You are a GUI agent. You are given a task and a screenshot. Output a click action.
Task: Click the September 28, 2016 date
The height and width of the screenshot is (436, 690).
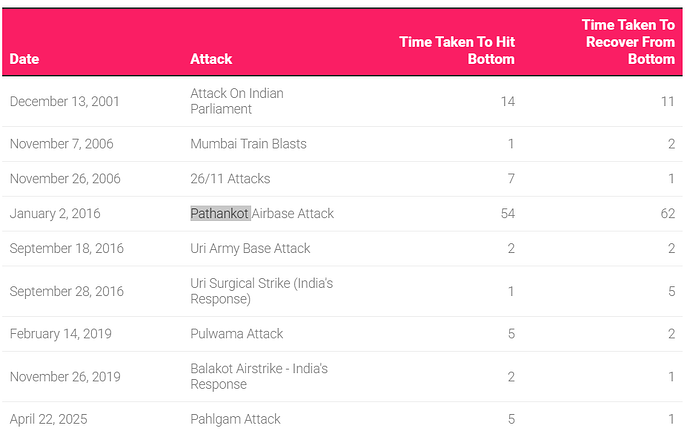[66, 291]
